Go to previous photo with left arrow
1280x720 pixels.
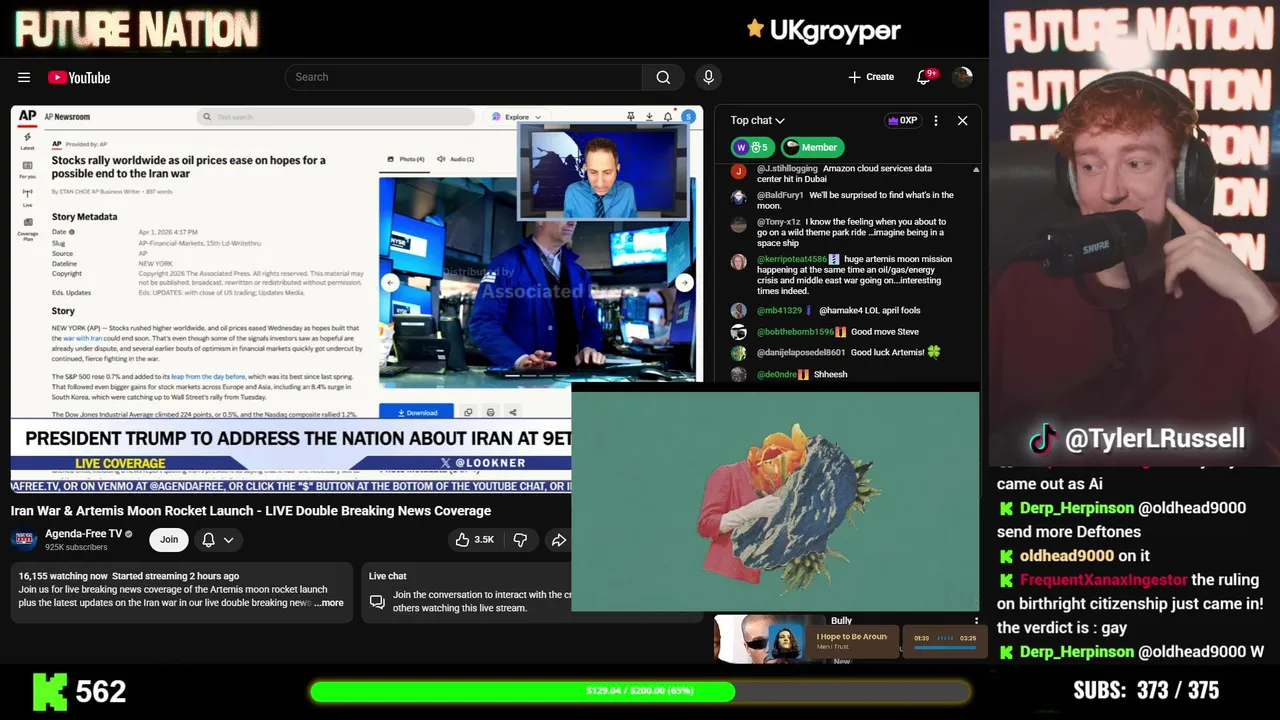(390, 283)
